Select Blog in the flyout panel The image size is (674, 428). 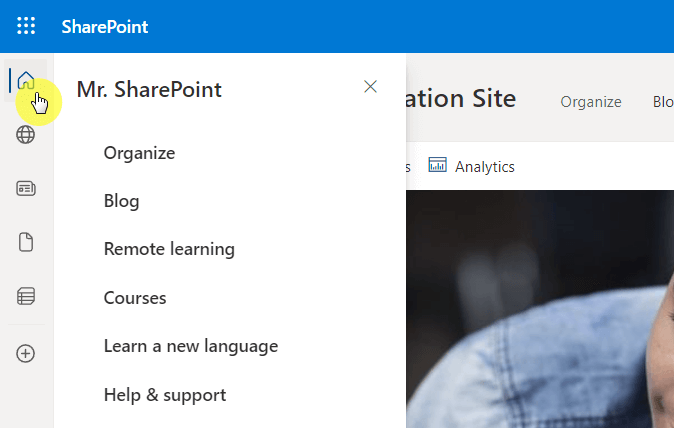(x=122, y=201)
